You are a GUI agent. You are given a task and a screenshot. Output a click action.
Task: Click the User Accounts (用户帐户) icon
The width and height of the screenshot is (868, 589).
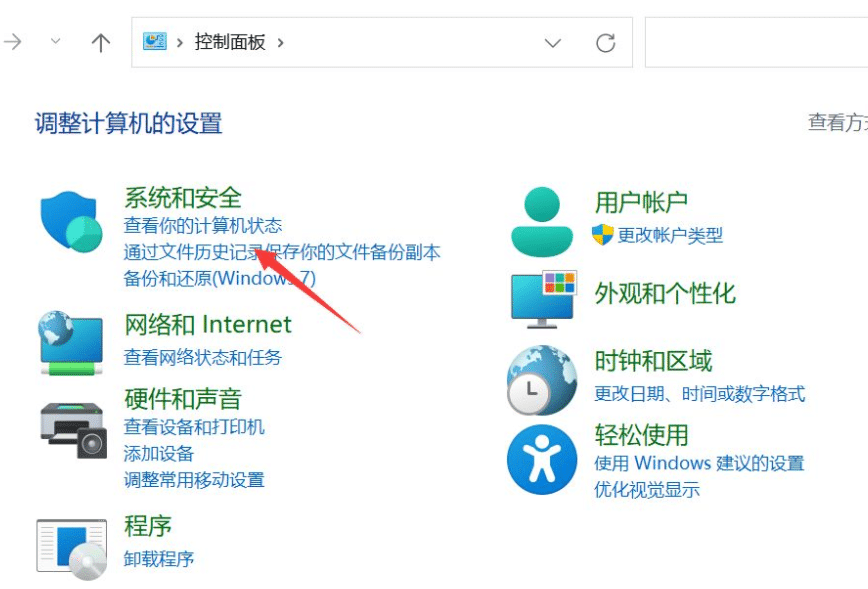(x=541, y=212)
